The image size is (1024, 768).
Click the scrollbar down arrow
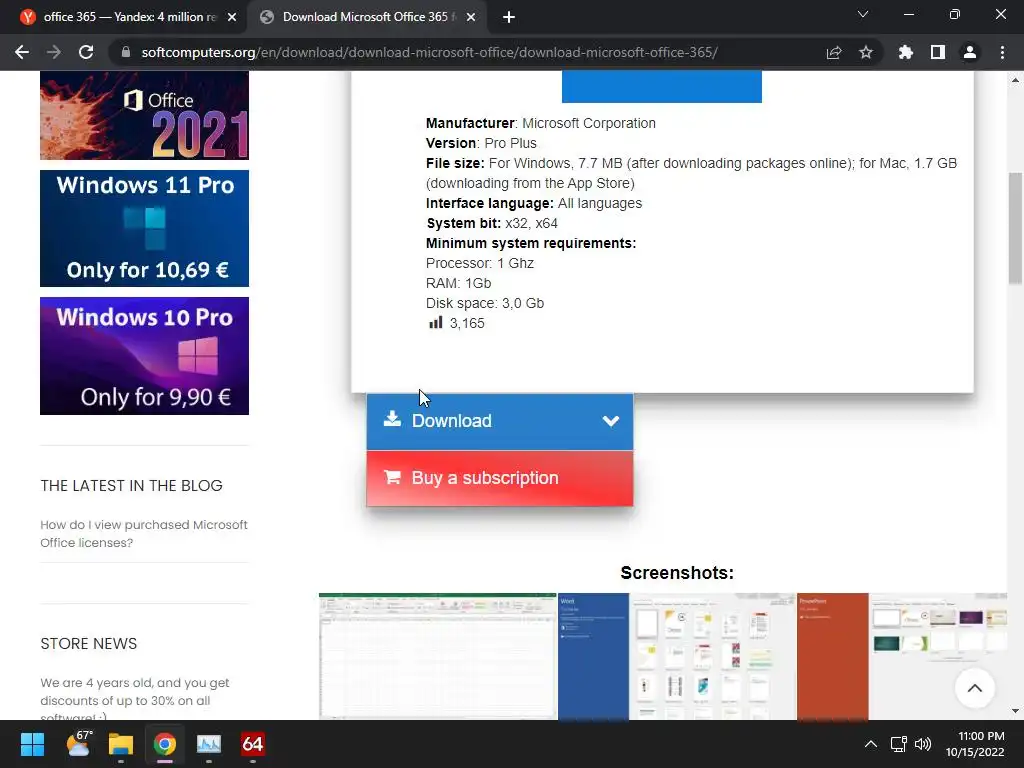[x=1015, y=711]
